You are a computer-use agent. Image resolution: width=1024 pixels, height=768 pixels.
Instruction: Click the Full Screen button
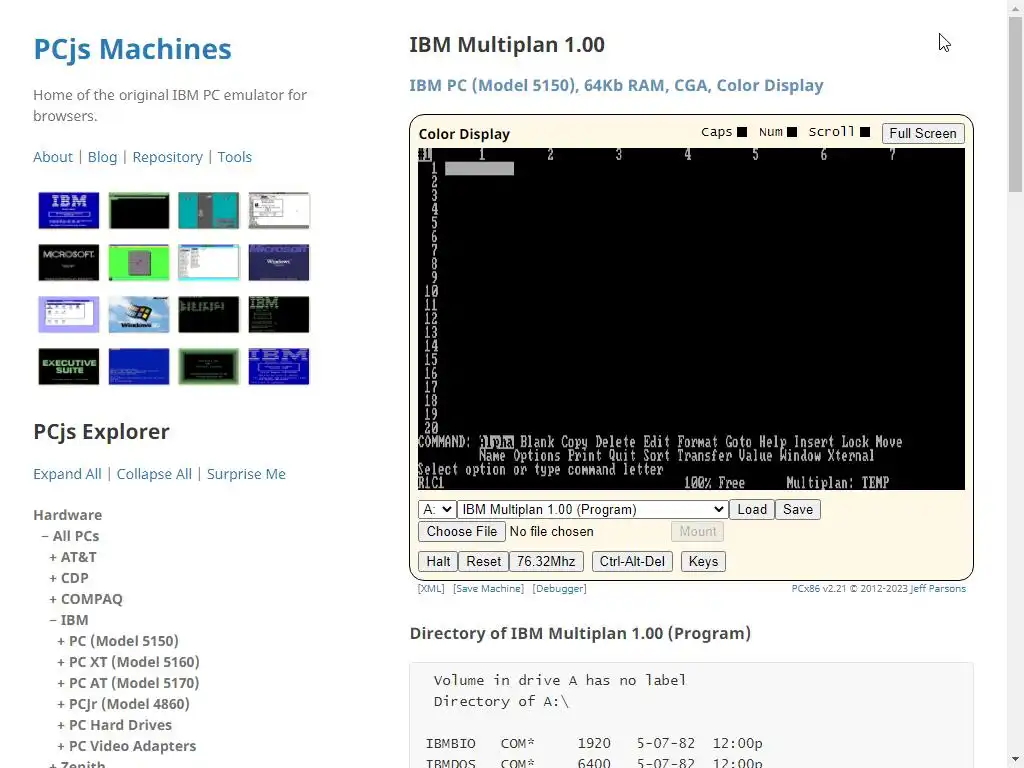click(923, 133)
